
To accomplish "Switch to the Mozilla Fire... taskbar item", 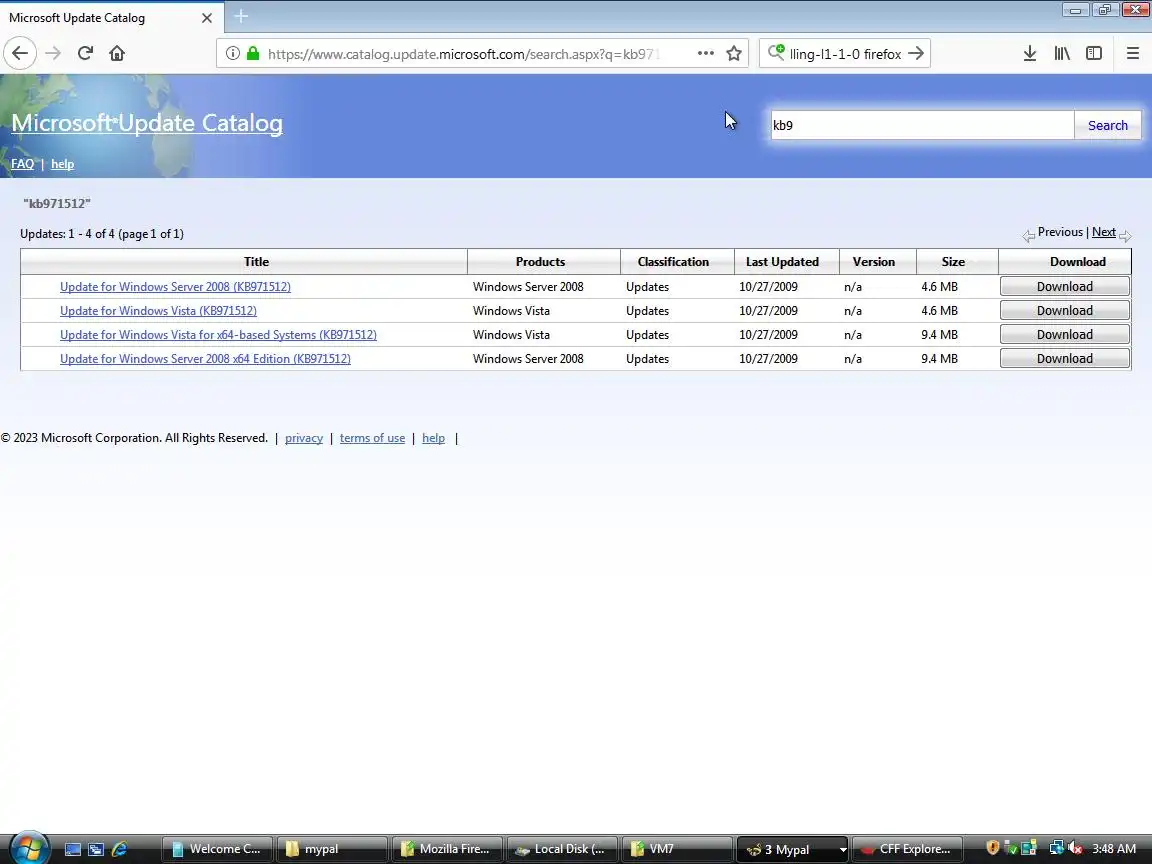I will (x=447, y=849).
